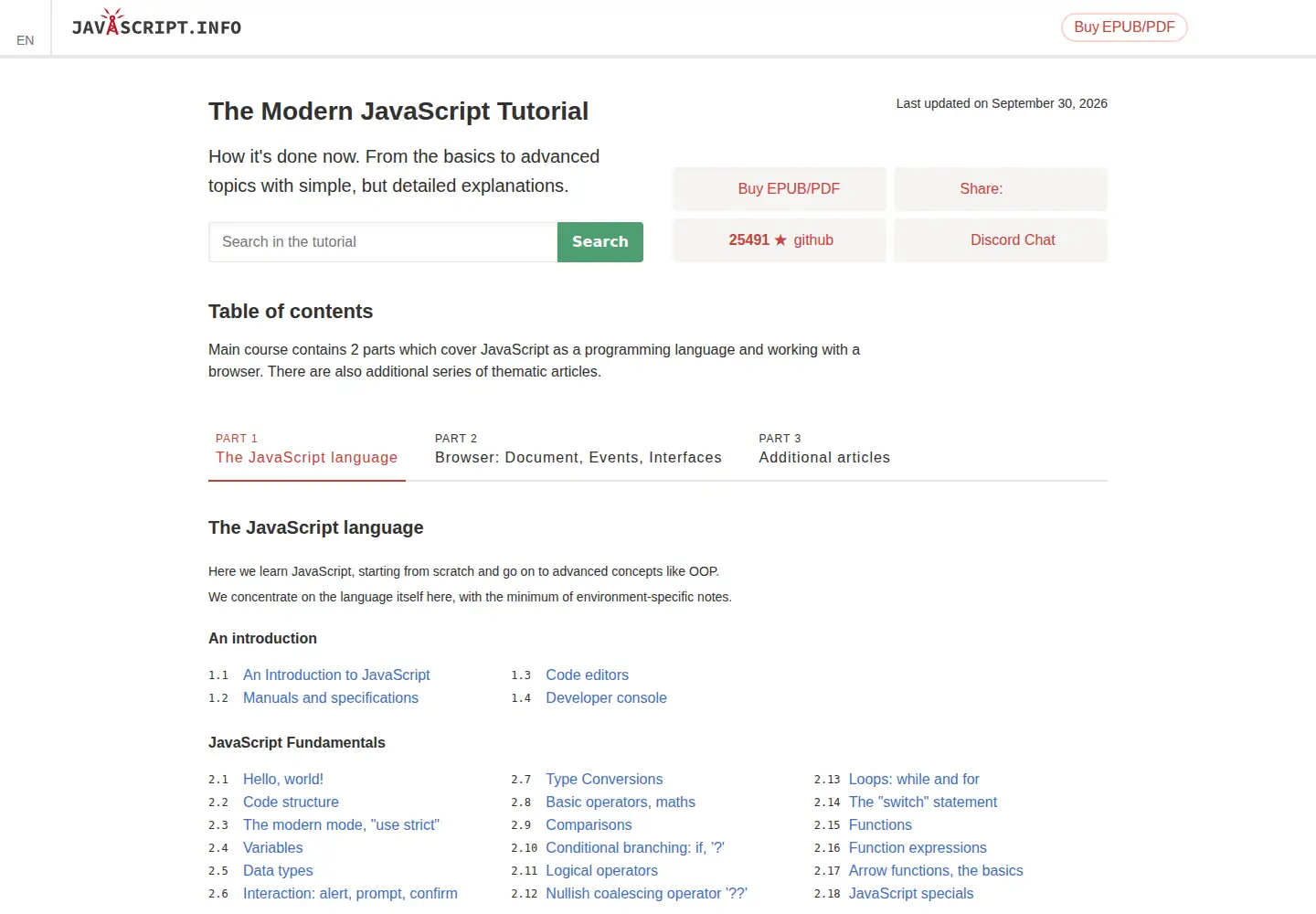The height and width of the screenshot is (914, 1316).
Task: Click the Table of contents heading
Action: pyautogui.click(x=291, y=312)
